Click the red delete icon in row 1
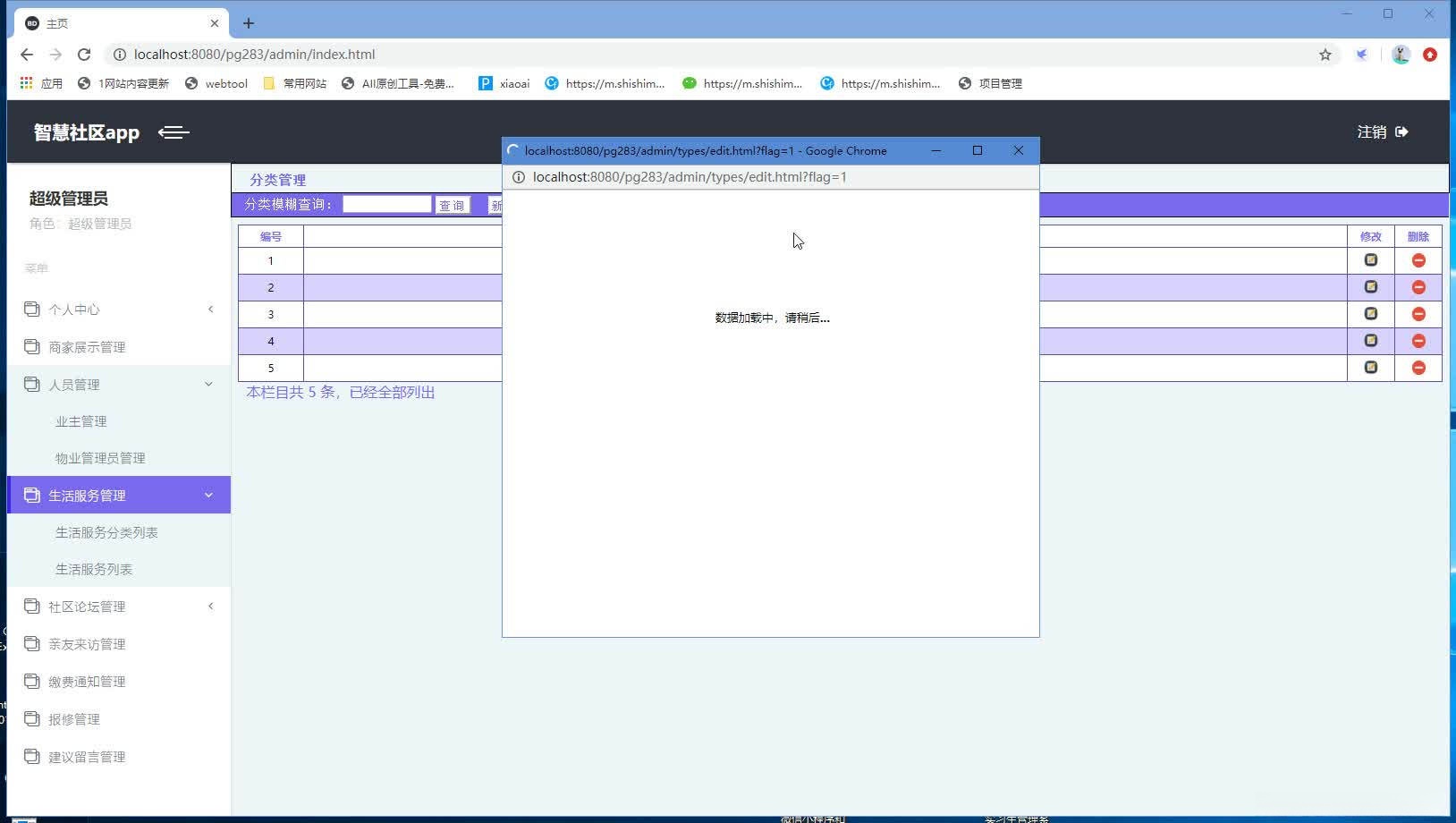 1418,260
